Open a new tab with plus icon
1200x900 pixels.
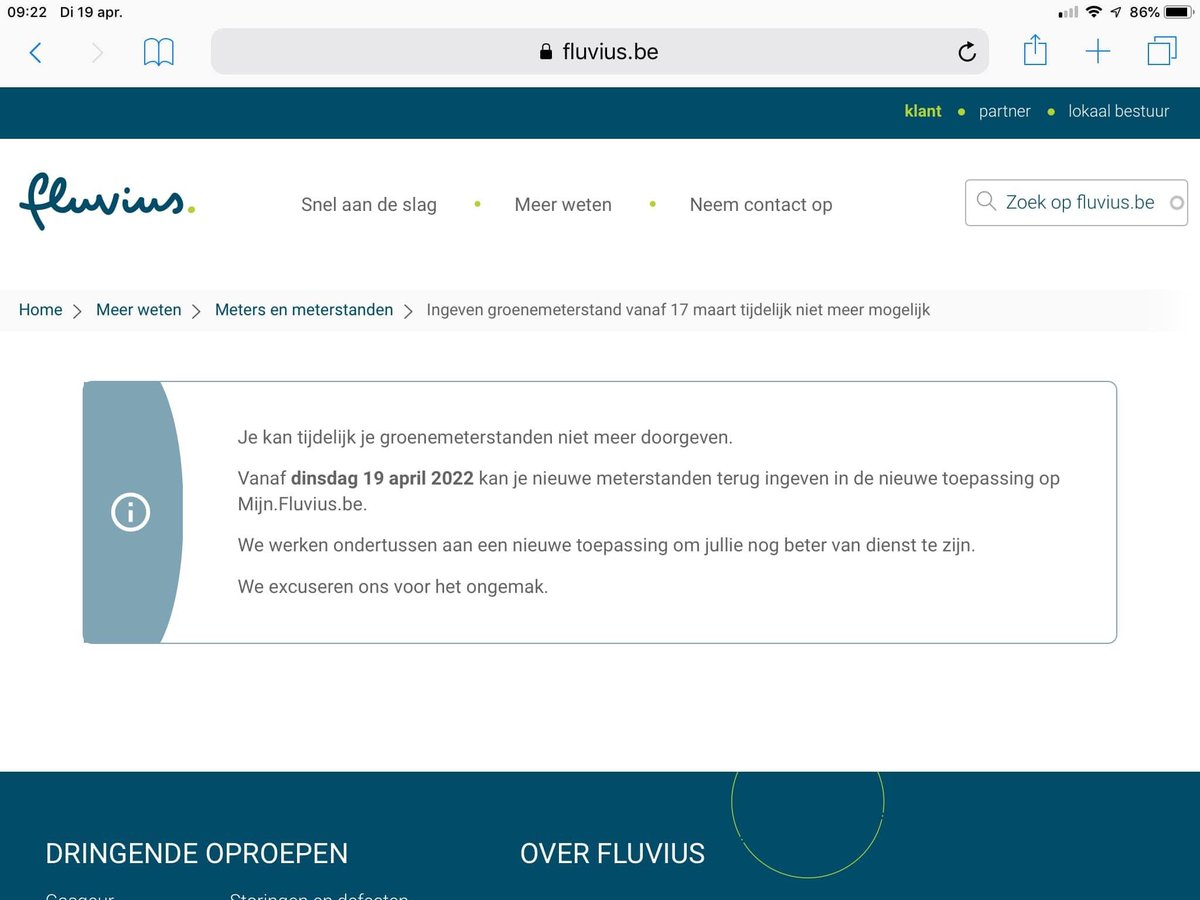tap(1098, 52)
